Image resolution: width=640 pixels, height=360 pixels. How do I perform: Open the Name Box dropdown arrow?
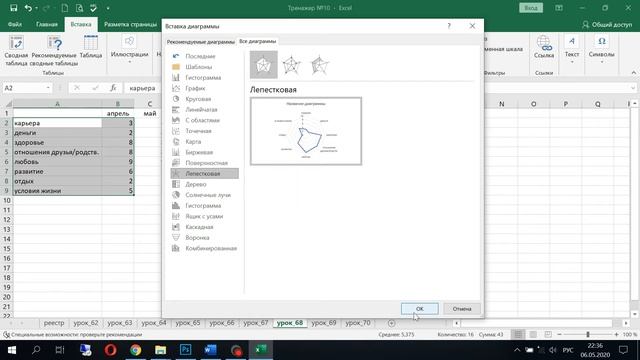coord(48,88)
